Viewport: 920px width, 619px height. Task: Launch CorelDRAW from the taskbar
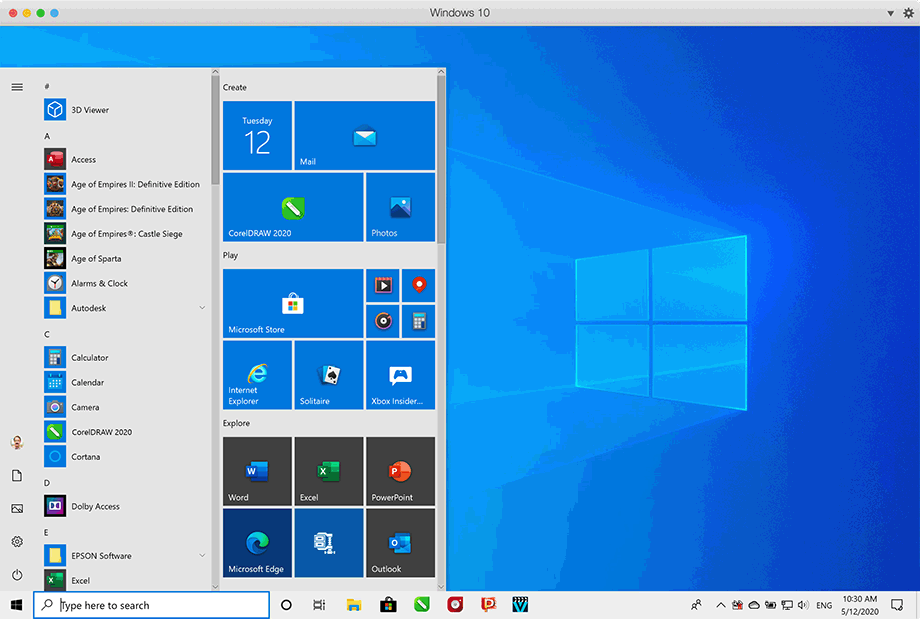[x=421, y=604]
